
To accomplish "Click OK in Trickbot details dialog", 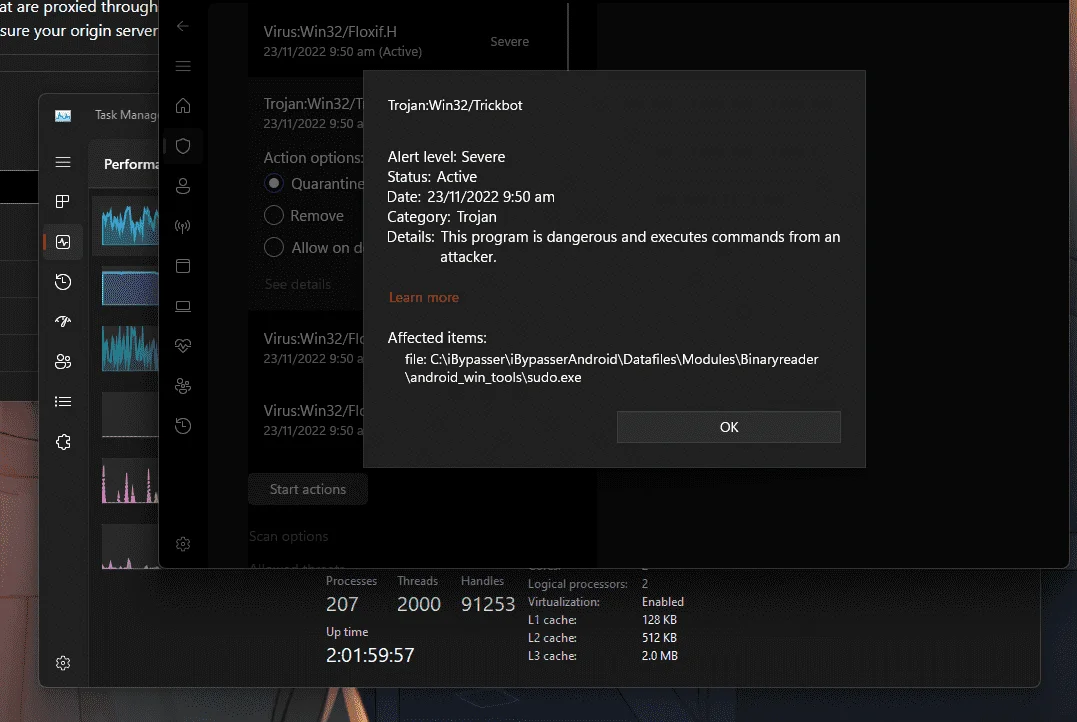I will point(729,427).
